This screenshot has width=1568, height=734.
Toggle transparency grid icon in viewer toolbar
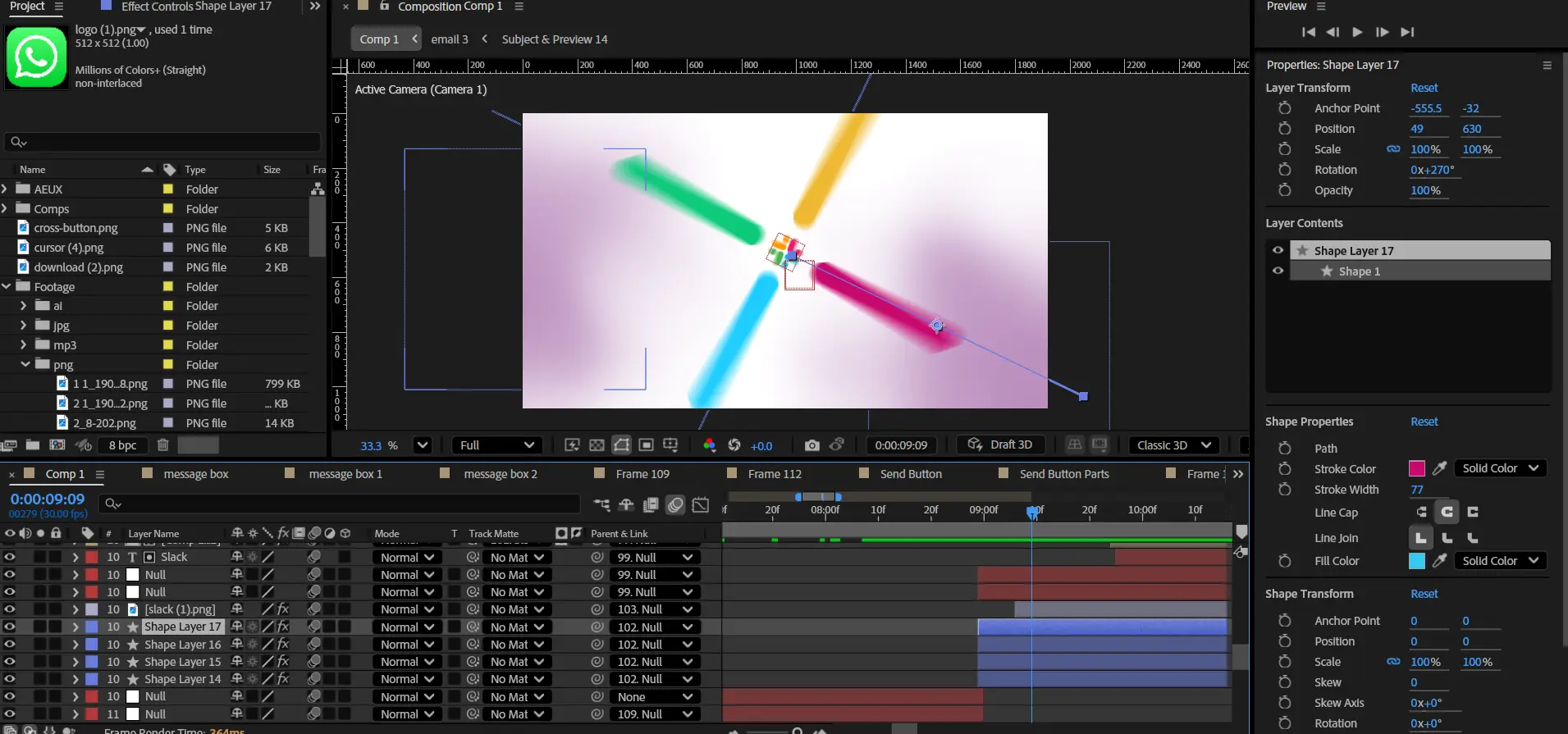click(x=597, y=445)
